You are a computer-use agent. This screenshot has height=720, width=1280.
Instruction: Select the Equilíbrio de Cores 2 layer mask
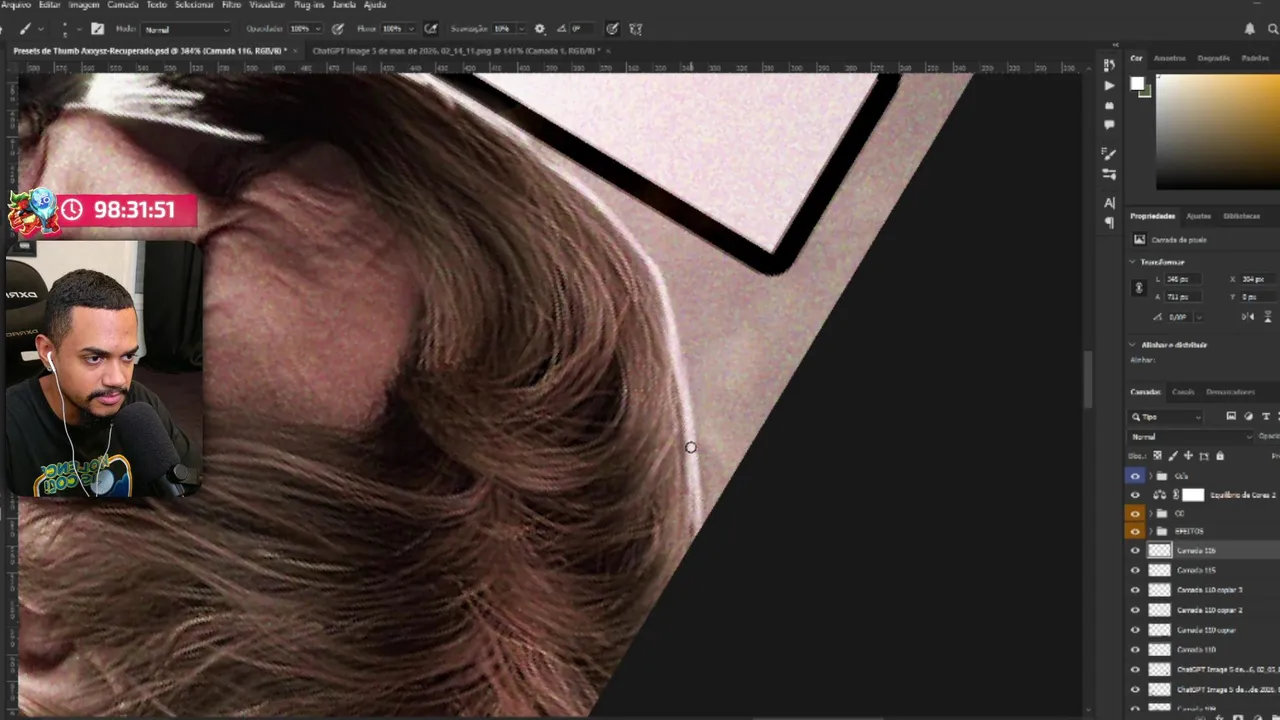coord(1193,495)
